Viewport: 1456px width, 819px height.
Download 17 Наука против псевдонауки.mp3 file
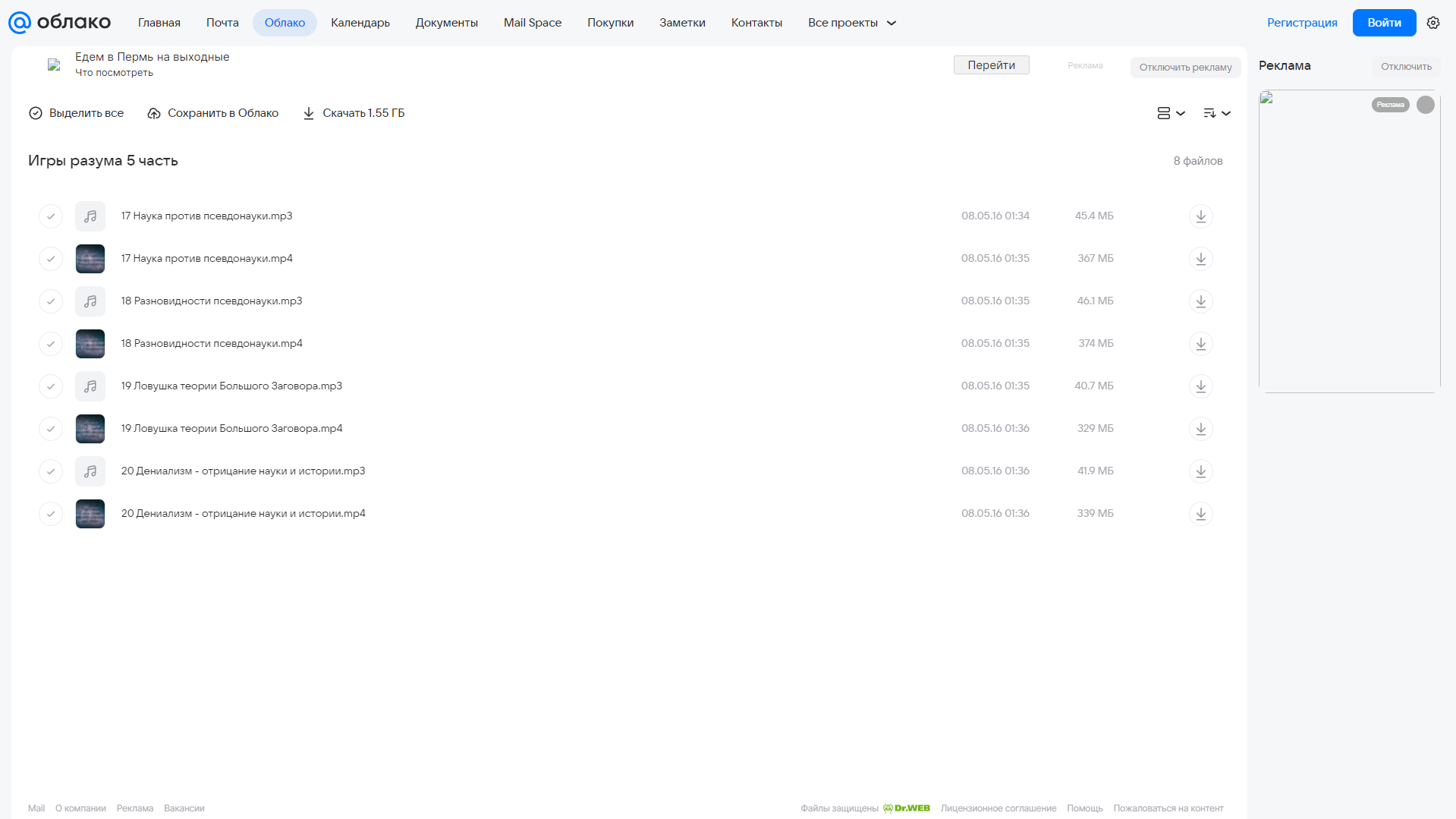point(1200,216)
